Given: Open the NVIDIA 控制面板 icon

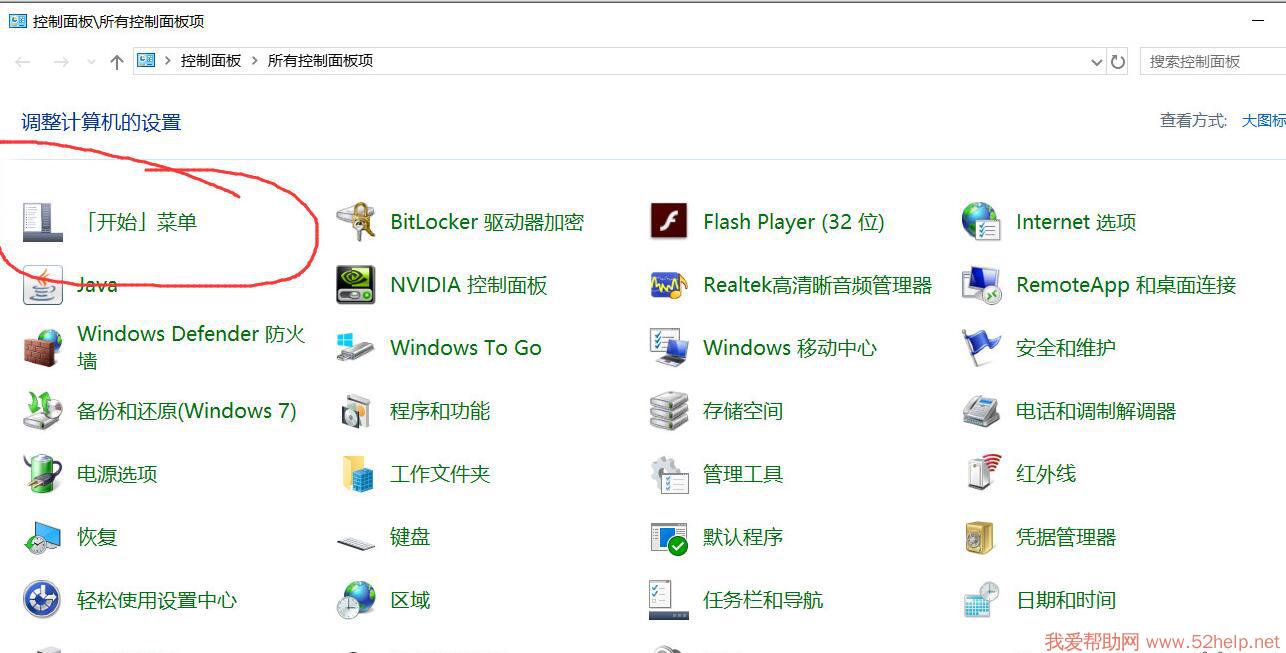Looking at the screenshot, I should 355,285.
